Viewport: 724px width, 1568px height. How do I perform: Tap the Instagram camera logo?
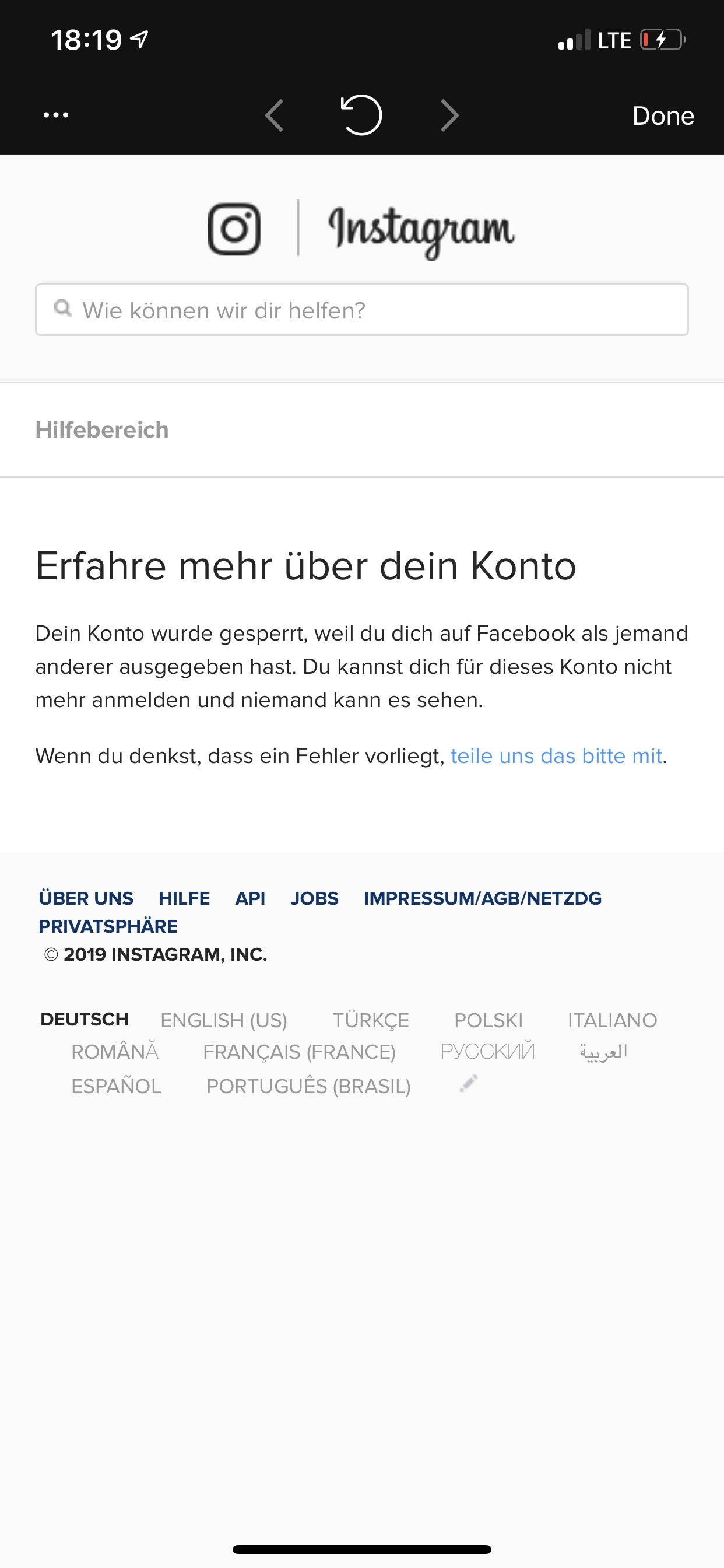[x=234, y=229]
